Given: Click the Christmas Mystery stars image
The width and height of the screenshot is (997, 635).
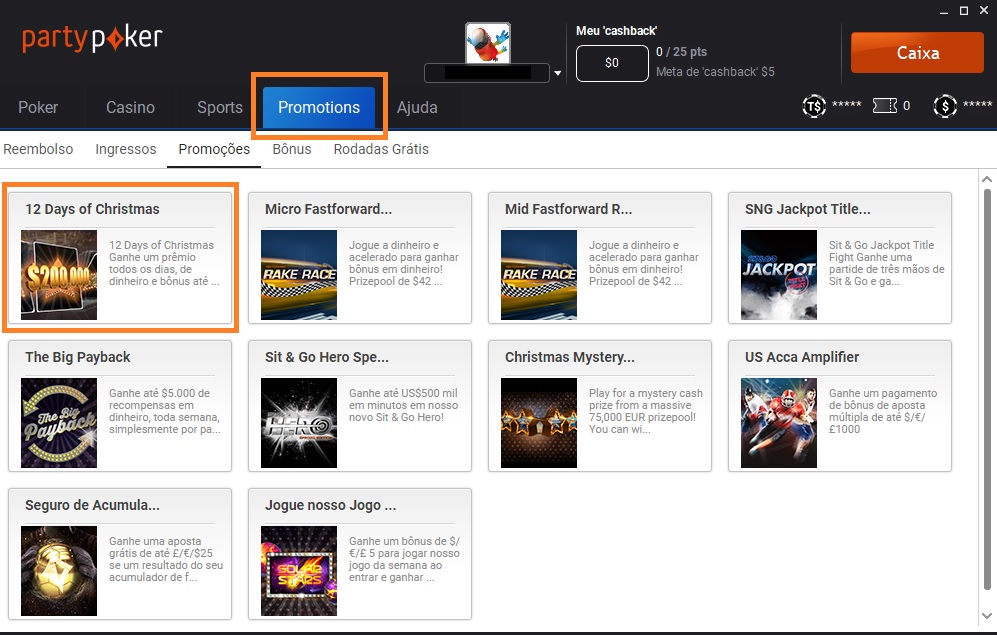Looking at the screenshot, I should click(539, 423).
